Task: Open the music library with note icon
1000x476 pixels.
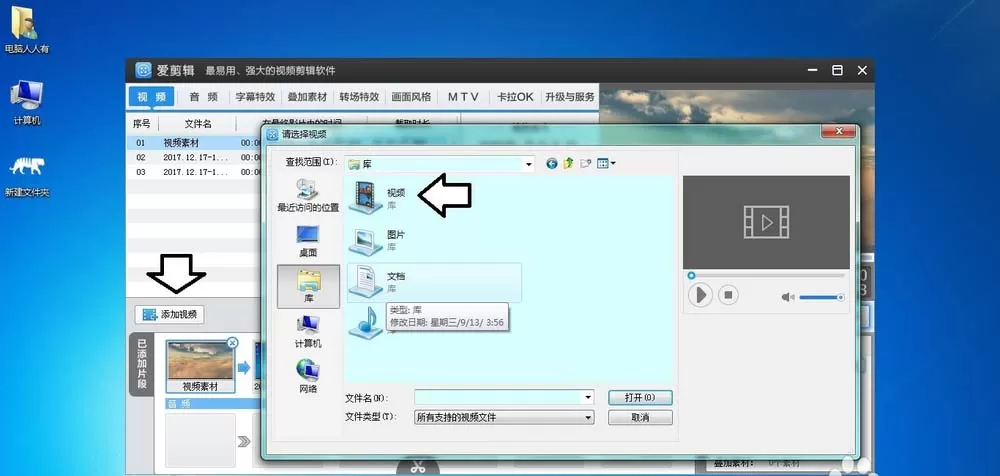Action: [x=367, y=323]
